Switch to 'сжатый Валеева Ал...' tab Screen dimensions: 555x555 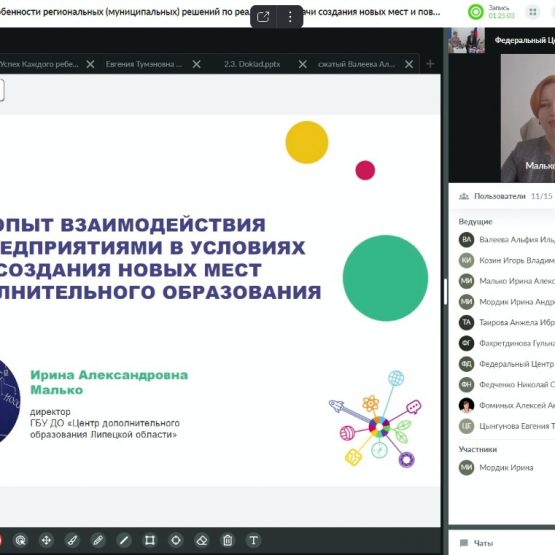click(x=356, y=64)
